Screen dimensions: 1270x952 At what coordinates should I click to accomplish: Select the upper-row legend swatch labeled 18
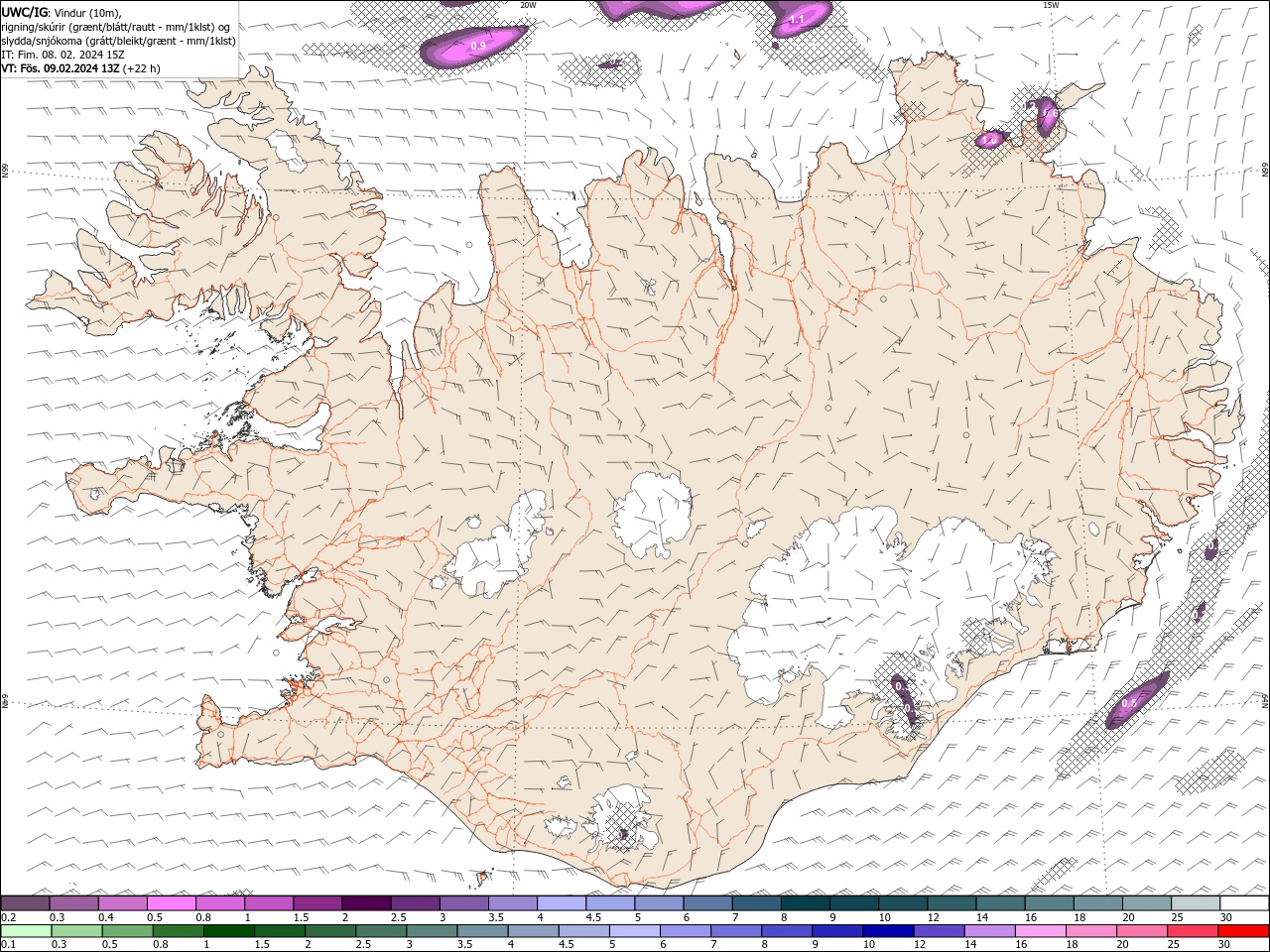(1097, 903)
